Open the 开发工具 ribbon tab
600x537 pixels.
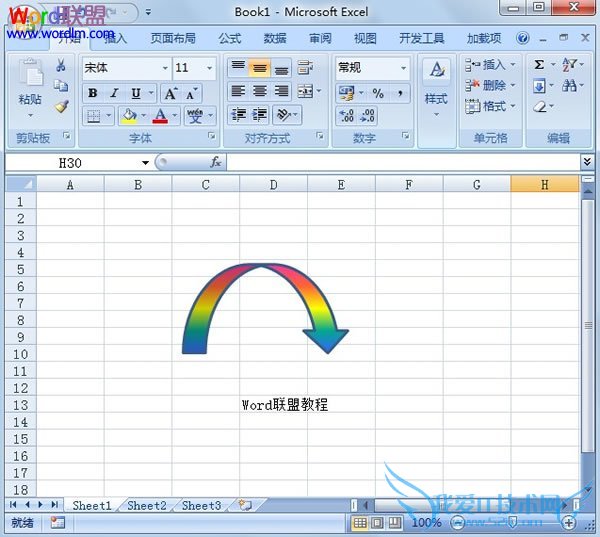(x=422, y=38)
